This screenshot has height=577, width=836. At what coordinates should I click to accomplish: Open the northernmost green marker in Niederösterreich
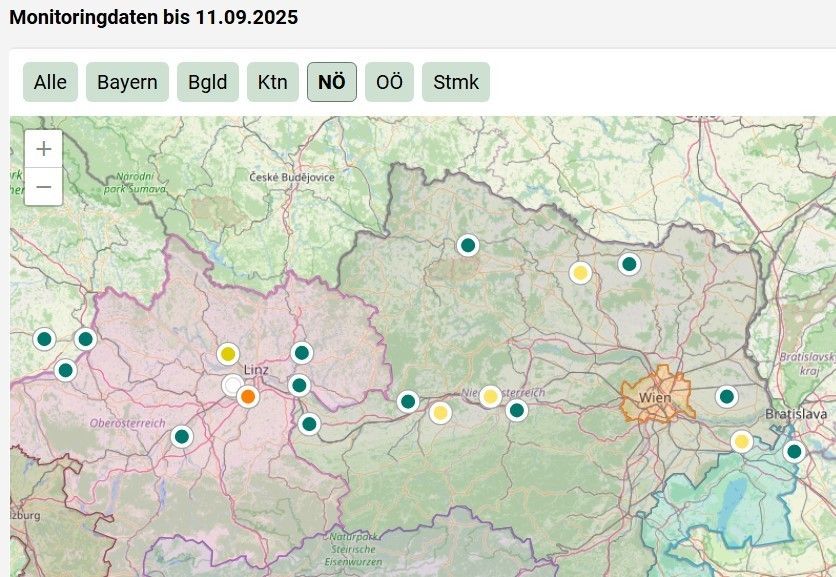click(x=467, y=245)
